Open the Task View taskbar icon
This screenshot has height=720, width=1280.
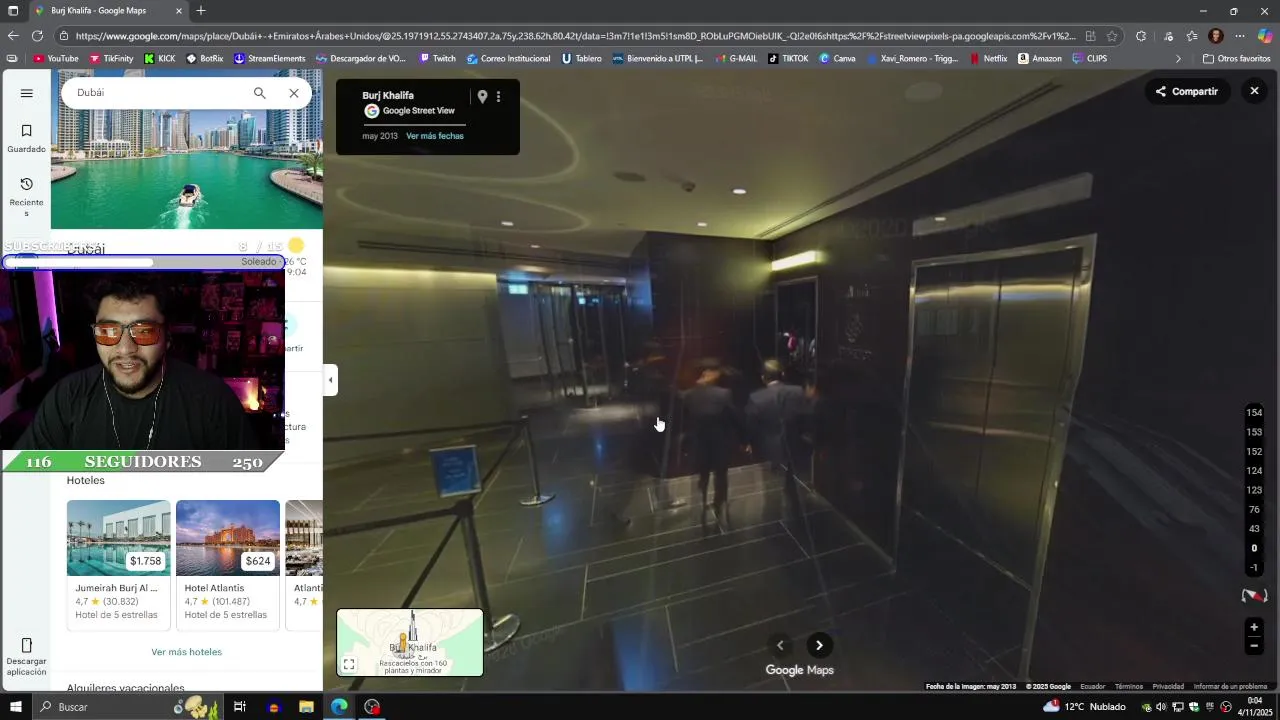click(240, 707)
